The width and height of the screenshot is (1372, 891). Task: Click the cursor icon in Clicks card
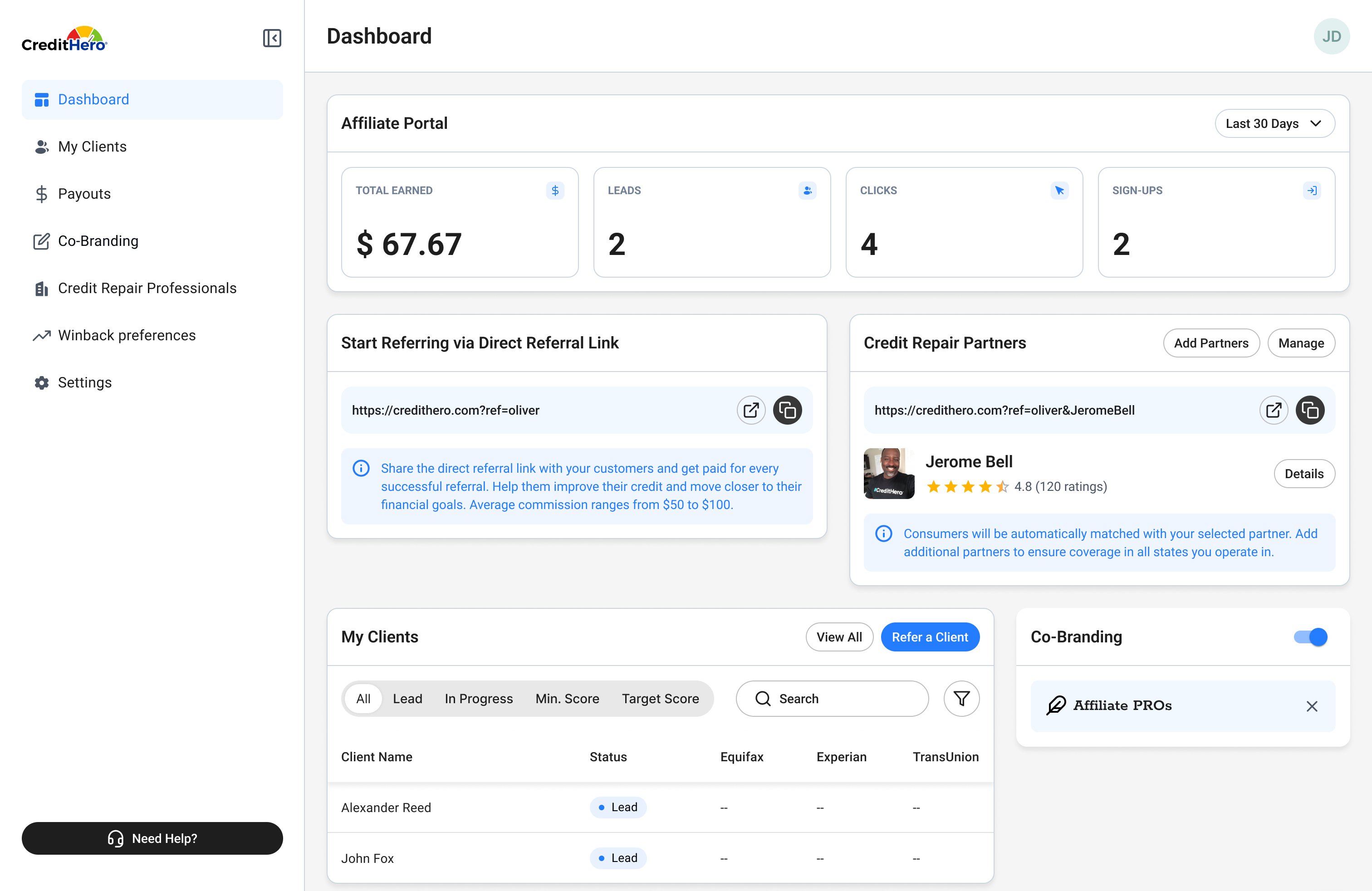point(1059,190)
